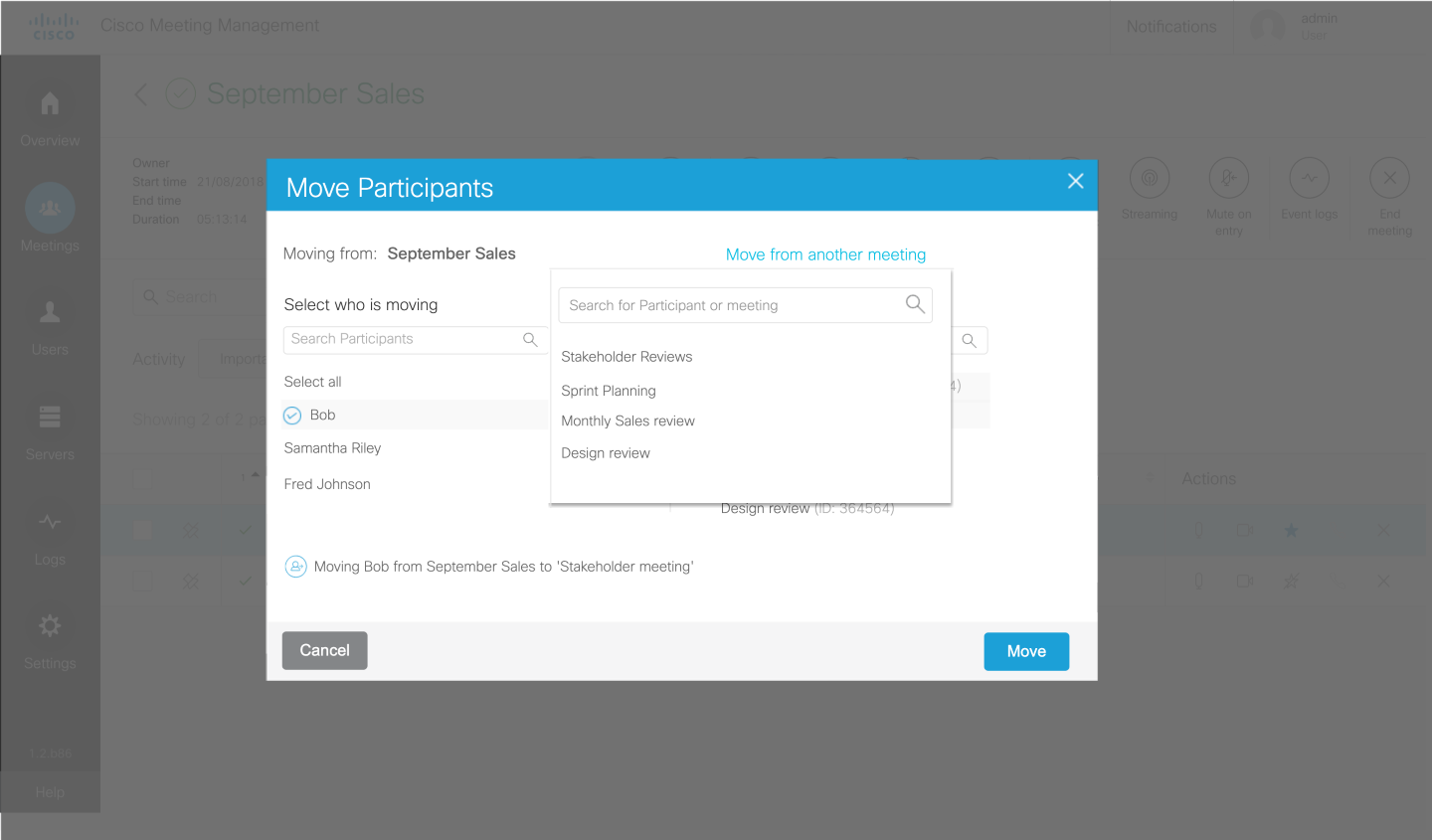1432x840 pixels.
Task: Open the Meetings section icon
Action: click(50, 208)
